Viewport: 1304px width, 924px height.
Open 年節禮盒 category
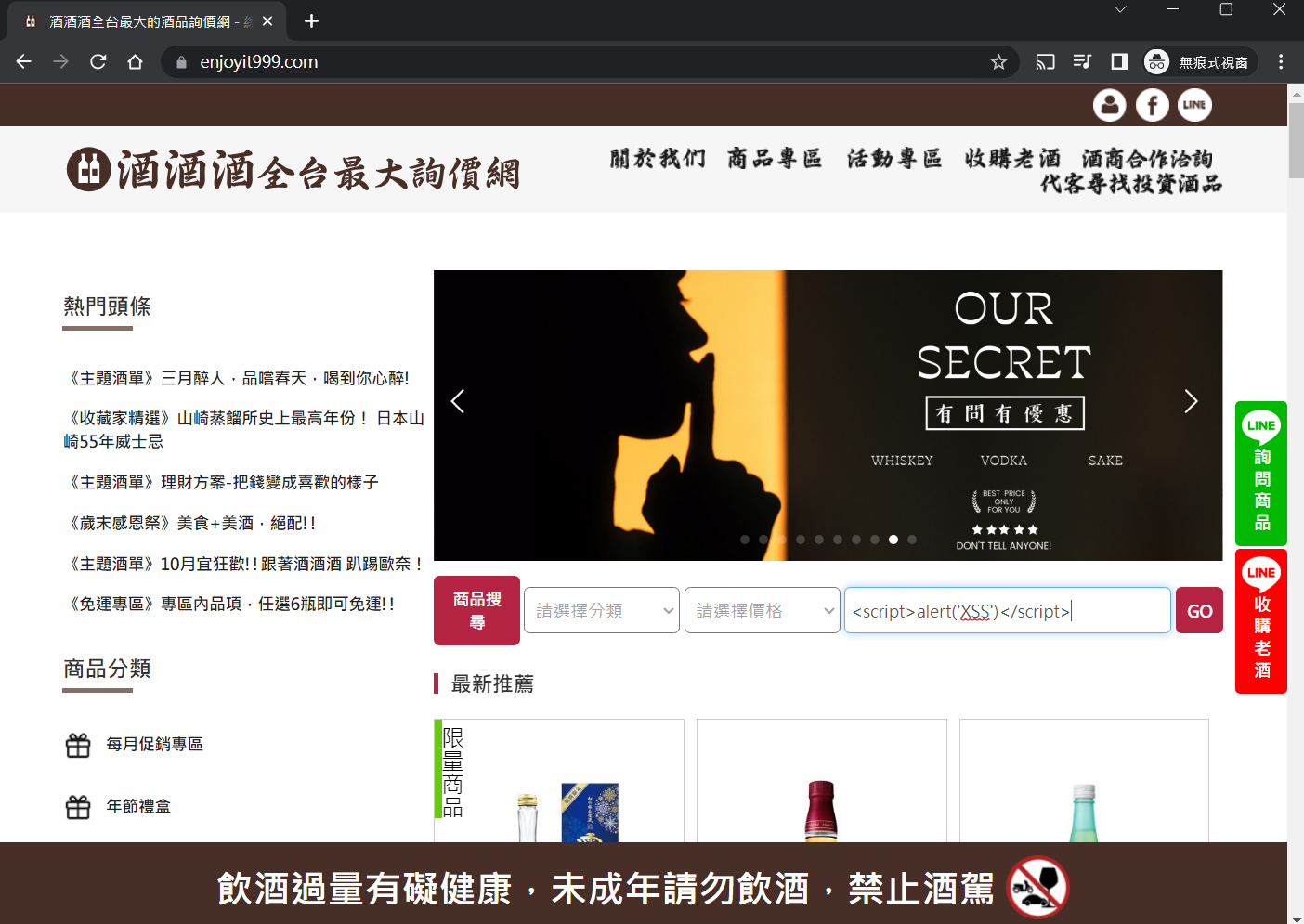pyautogui.click(x=138, y=806)
